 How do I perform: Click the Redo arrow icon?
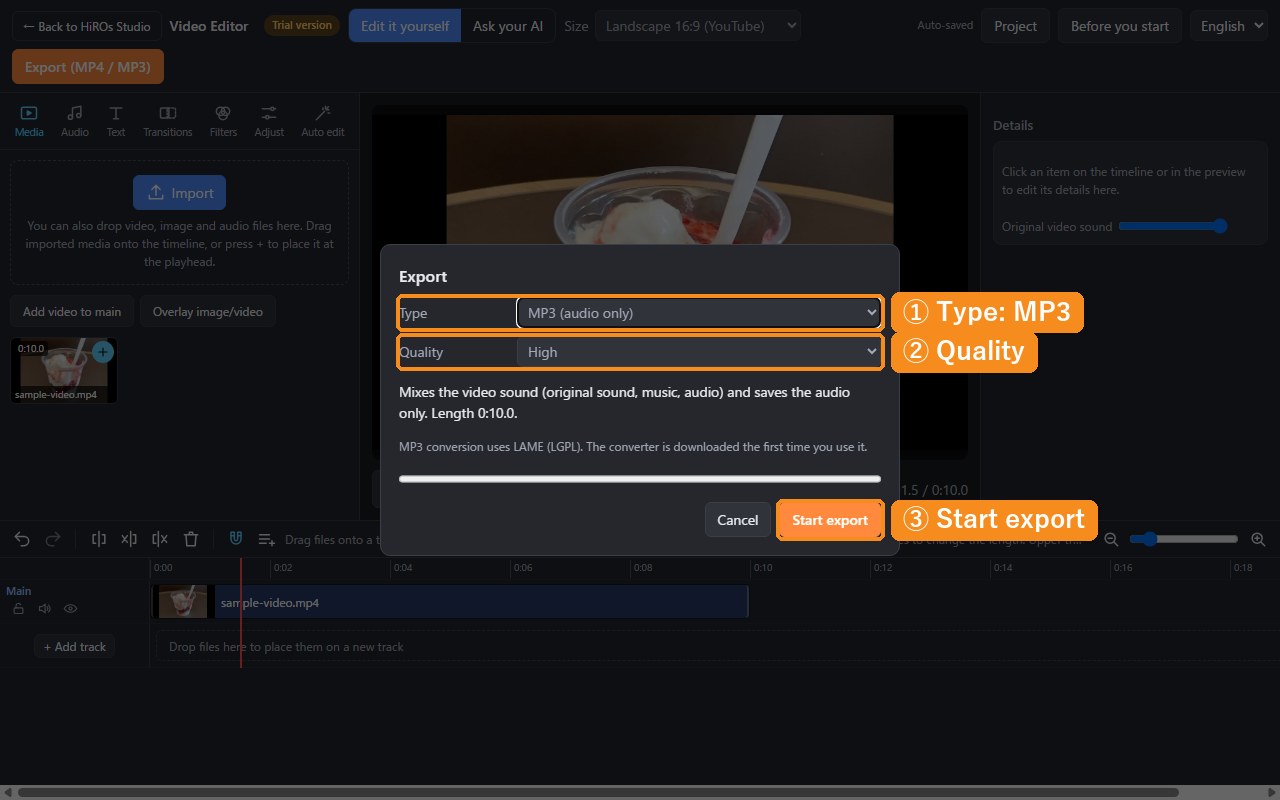pyautogui.click(x=53, y=539)
